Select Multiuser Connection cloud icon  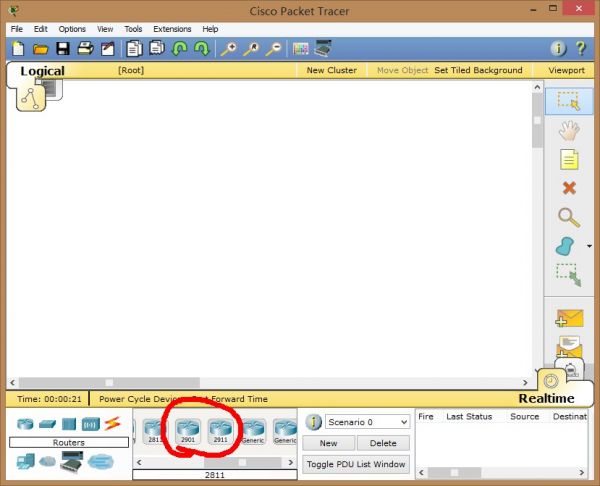click(x=101, y=462)
